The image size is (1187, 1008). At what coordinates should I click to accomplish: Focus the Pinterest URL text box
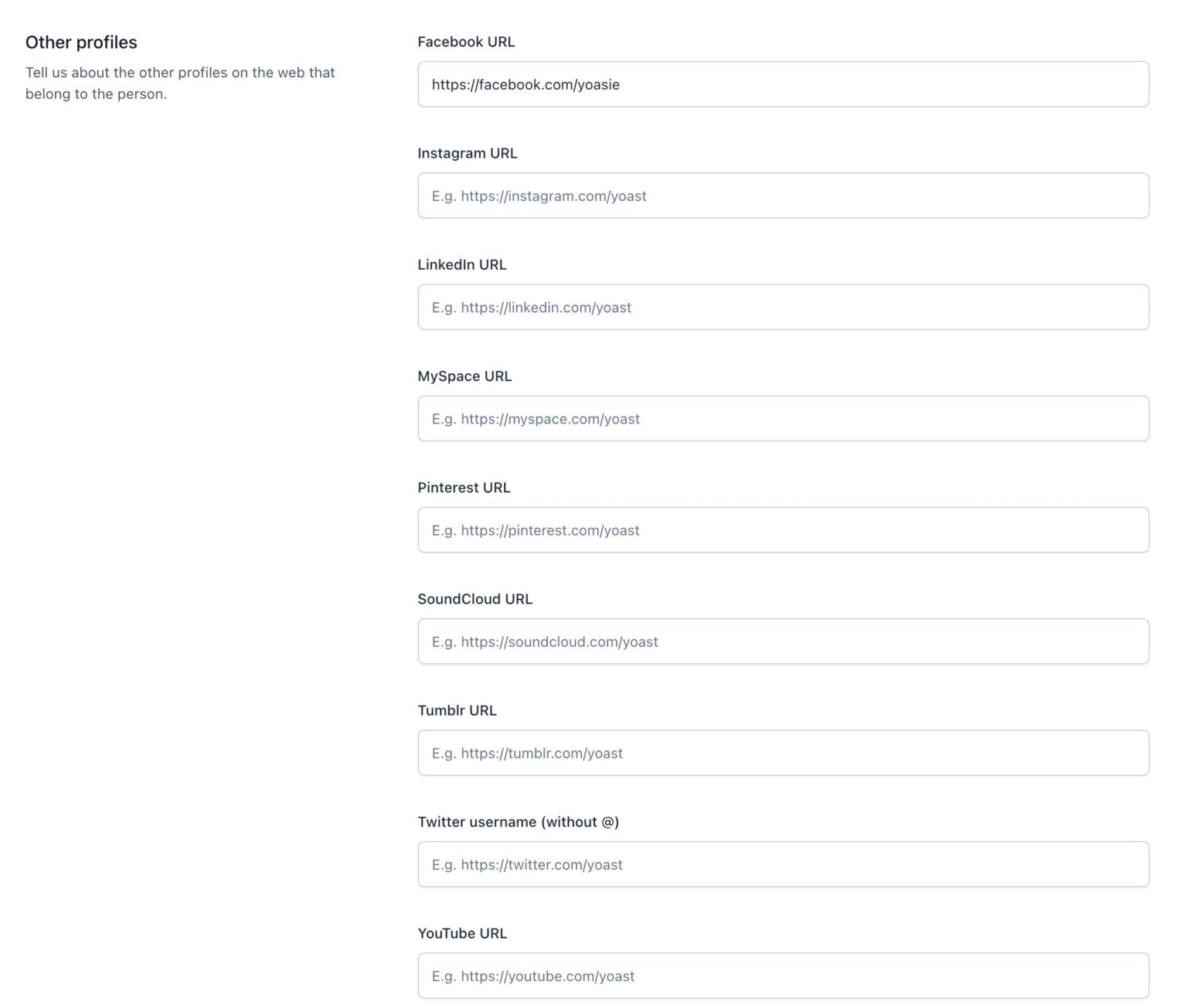pyautogui.click(x=782, y=530)
